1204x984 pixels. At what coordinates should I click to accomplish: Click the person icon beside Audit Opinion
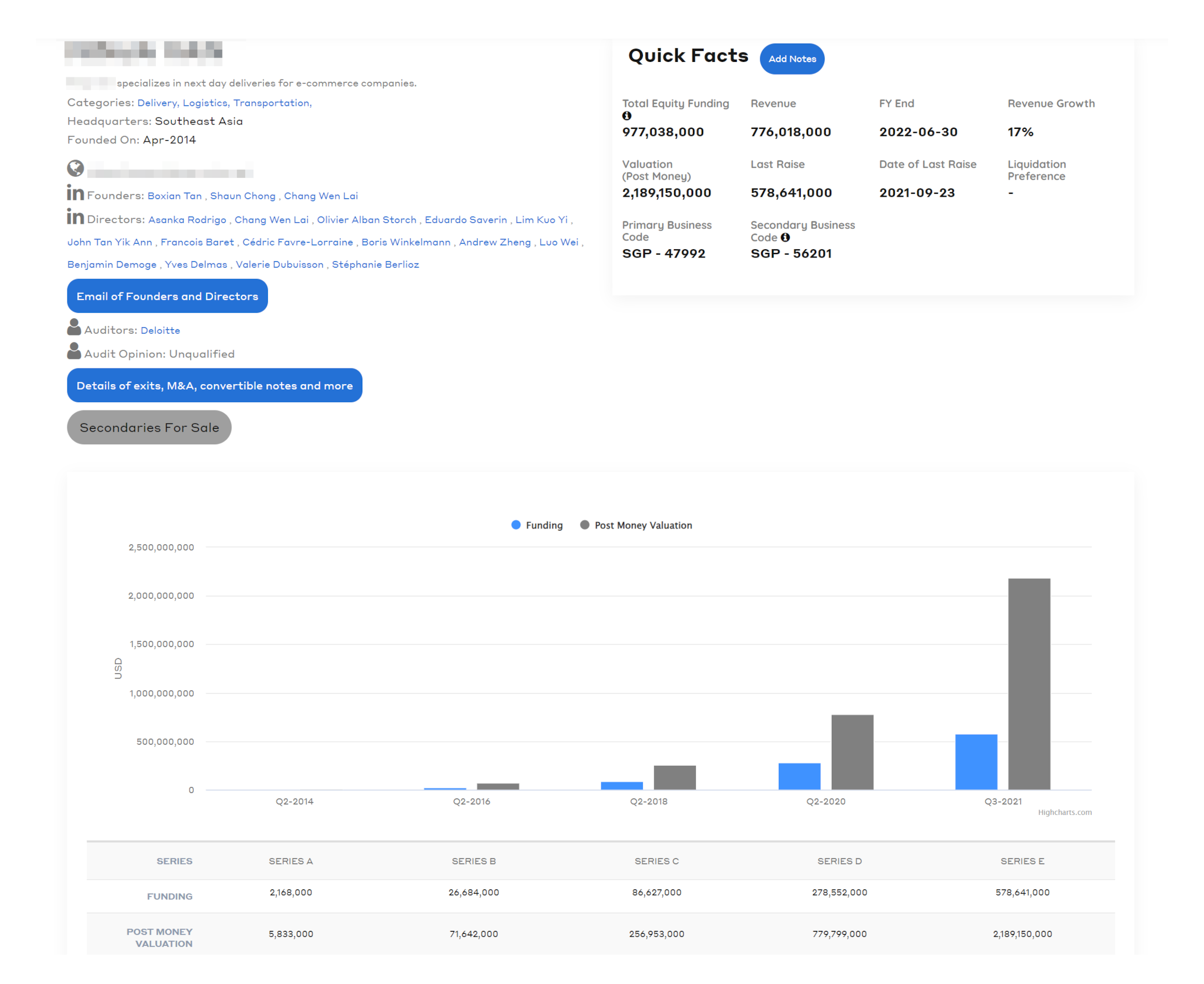(74, 351)
